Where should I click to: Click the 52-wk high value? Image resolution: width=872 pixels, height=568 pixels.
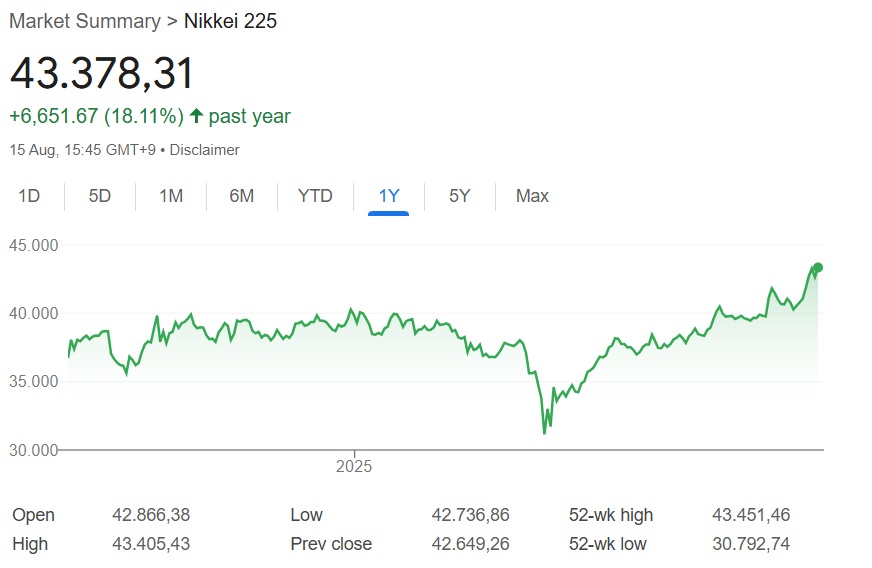750,515
